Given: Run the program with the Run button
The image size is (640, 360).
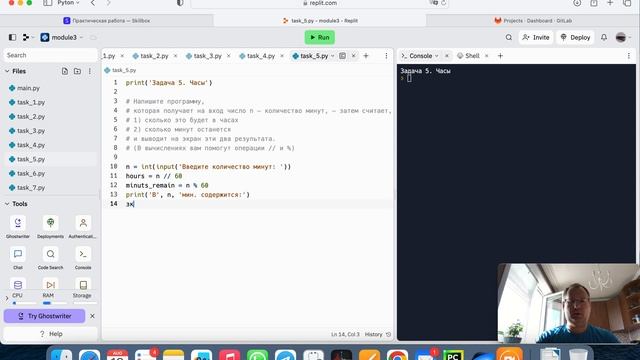Looking at the screenshot, I should pos(320,38).
